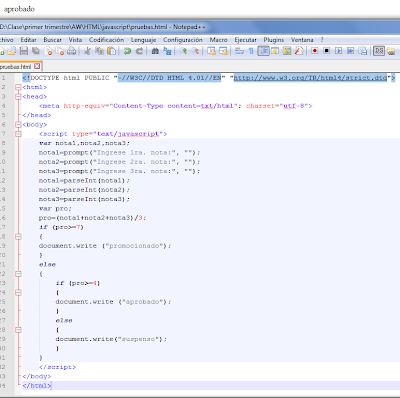The width and height of the screenshot is (400, 398).
Task: Click the 'suspenso' string in document.write
Action: tap(140, 339)
